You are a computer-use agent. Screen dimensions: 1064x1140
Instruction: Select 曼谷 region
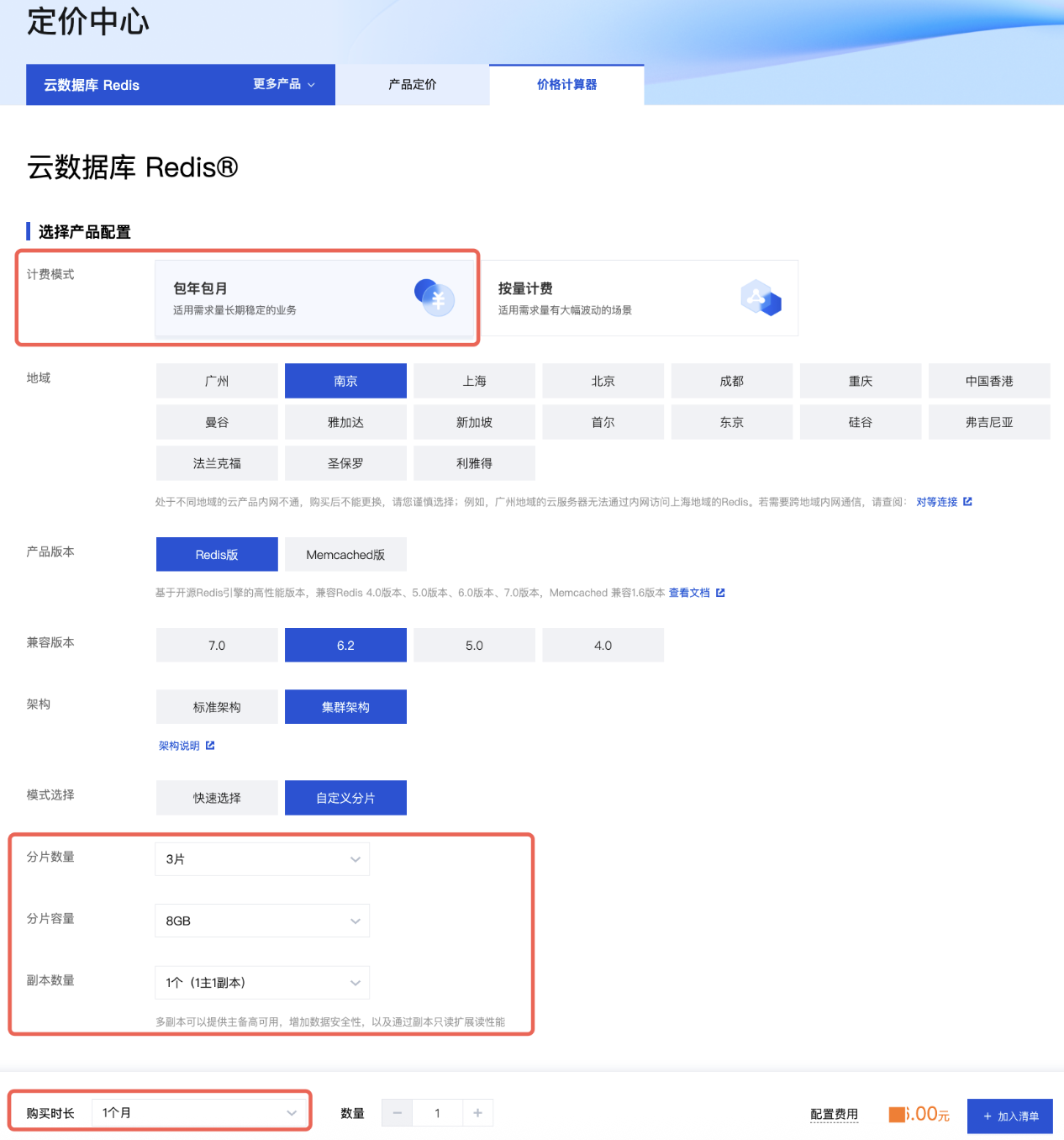[x=217, y=422]
